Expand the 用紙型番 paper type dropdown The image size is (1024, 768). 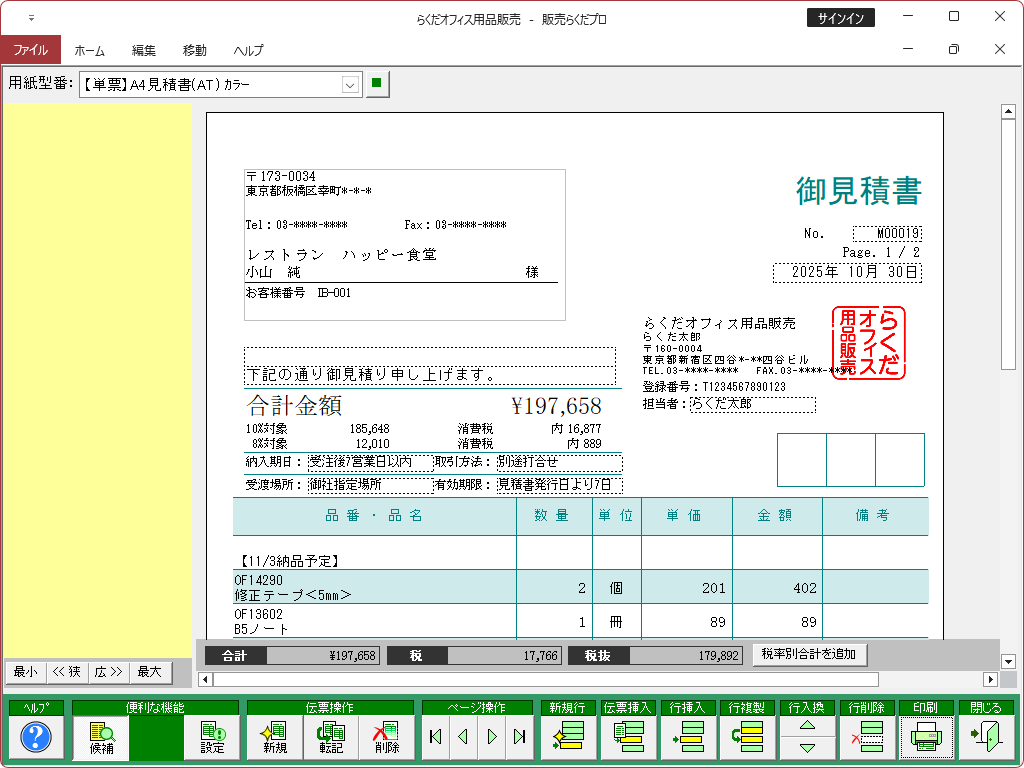tap(350, 85)
